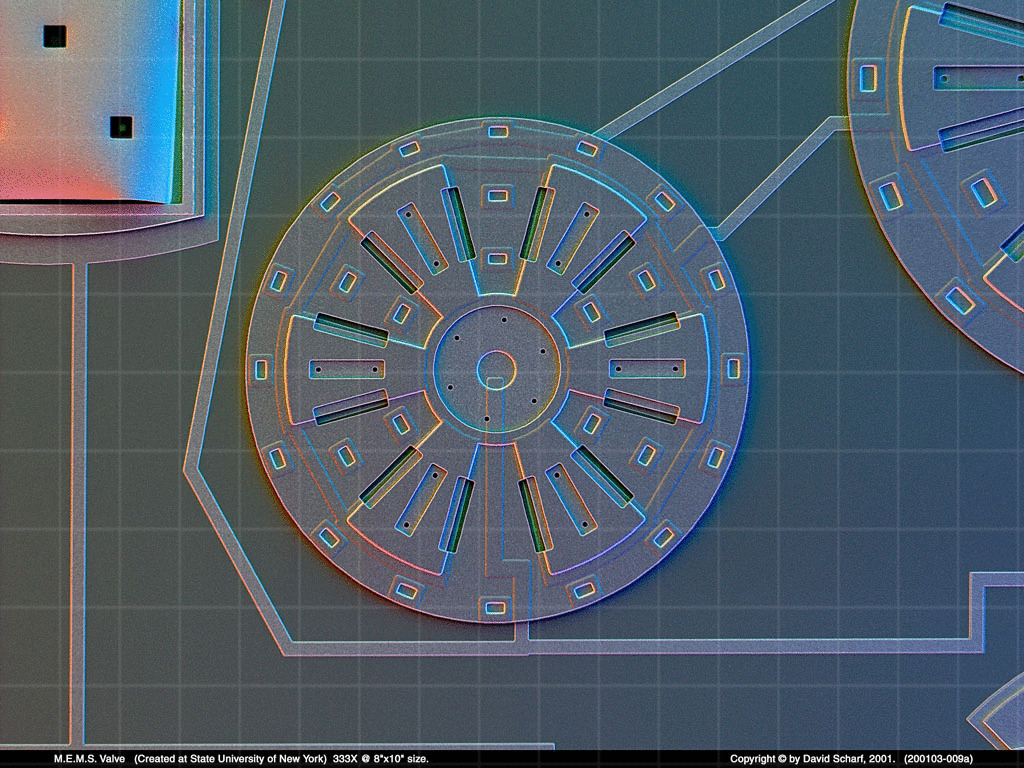The image size is (1024, 768).
Task: Click the '(200103-009a)' image ID text
Action: [938, 759]
